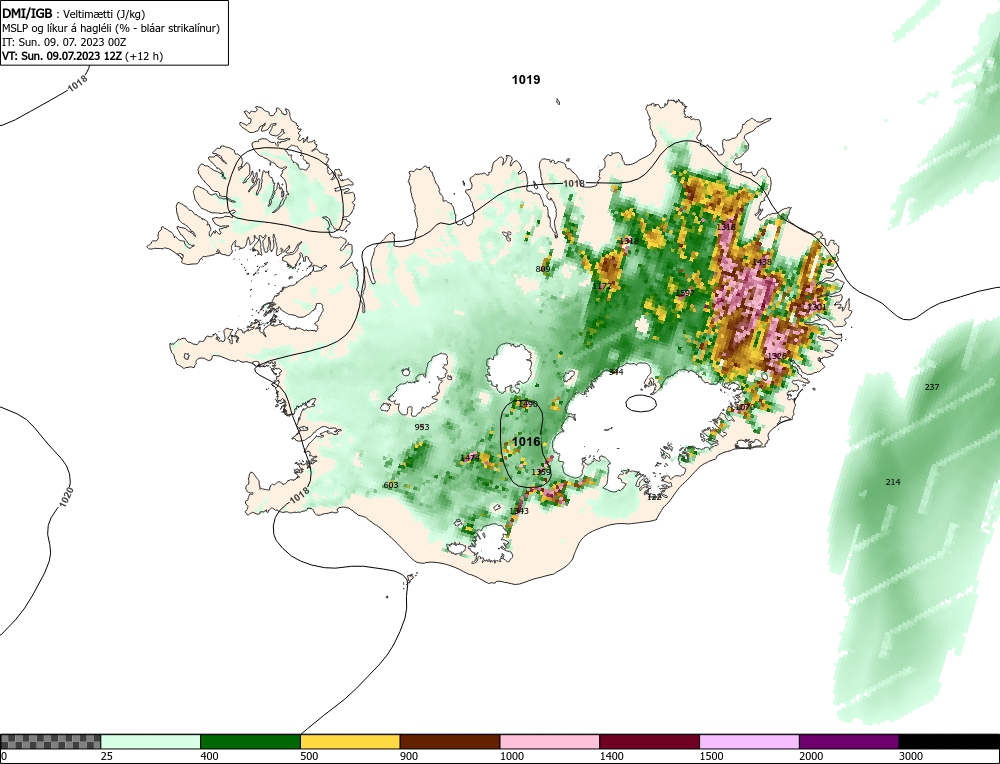This screenshot has width=1000, height=764.
Task: Click the CAPE value 1438
Action: coord(762,262)
